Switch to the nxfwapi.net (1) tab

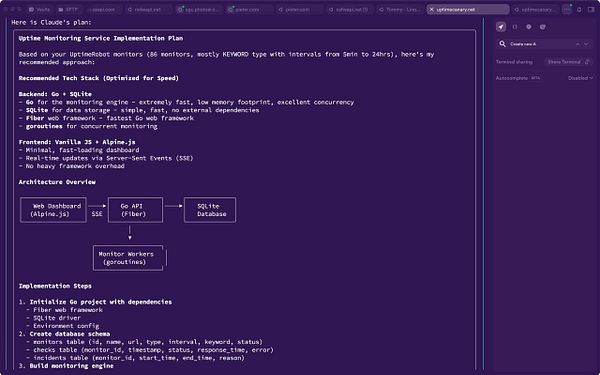[349, 10]
